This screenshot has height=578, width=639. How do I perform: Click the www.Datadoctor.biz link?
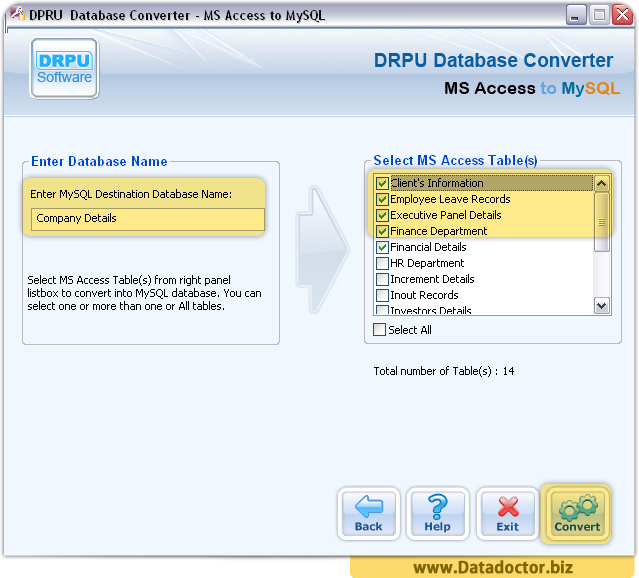(x=493, y=567)
